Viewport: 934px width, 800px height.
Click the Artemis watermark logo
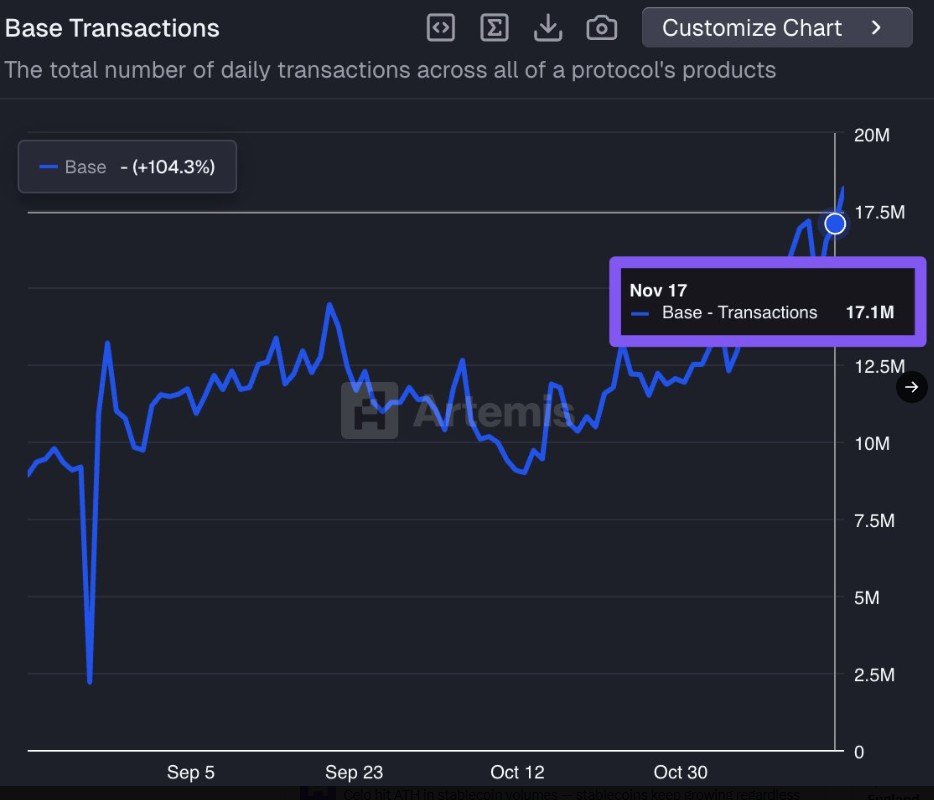pos(369,410)
